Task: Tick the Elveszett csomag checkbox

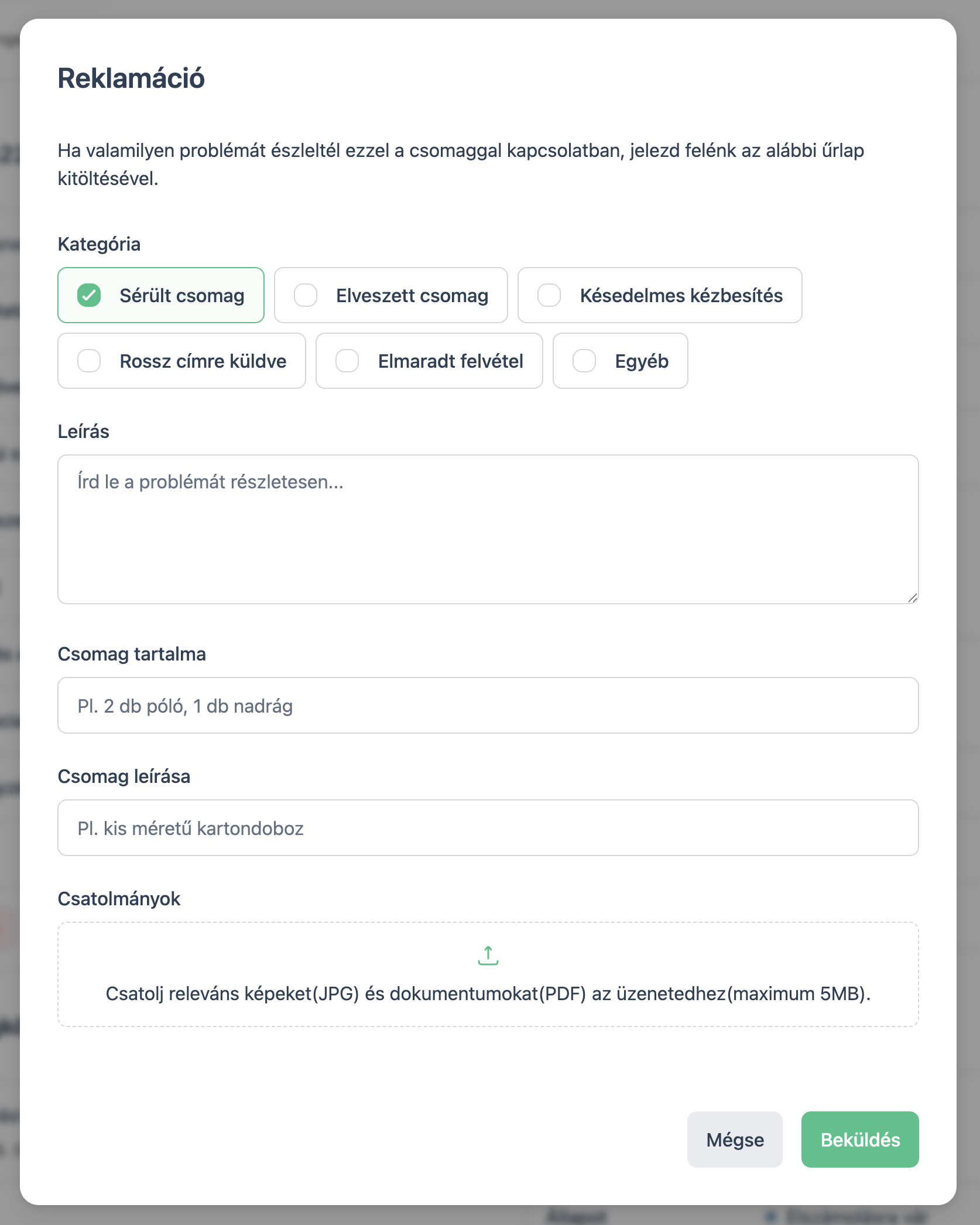Action: pos(306,296)
